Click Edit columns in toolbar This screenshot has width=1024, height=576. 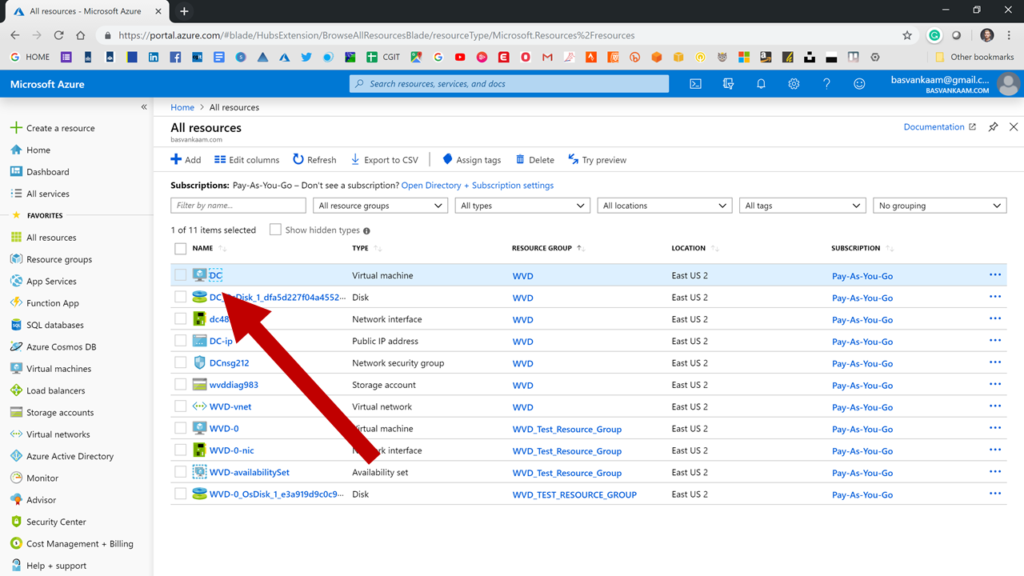coord(247,160)
